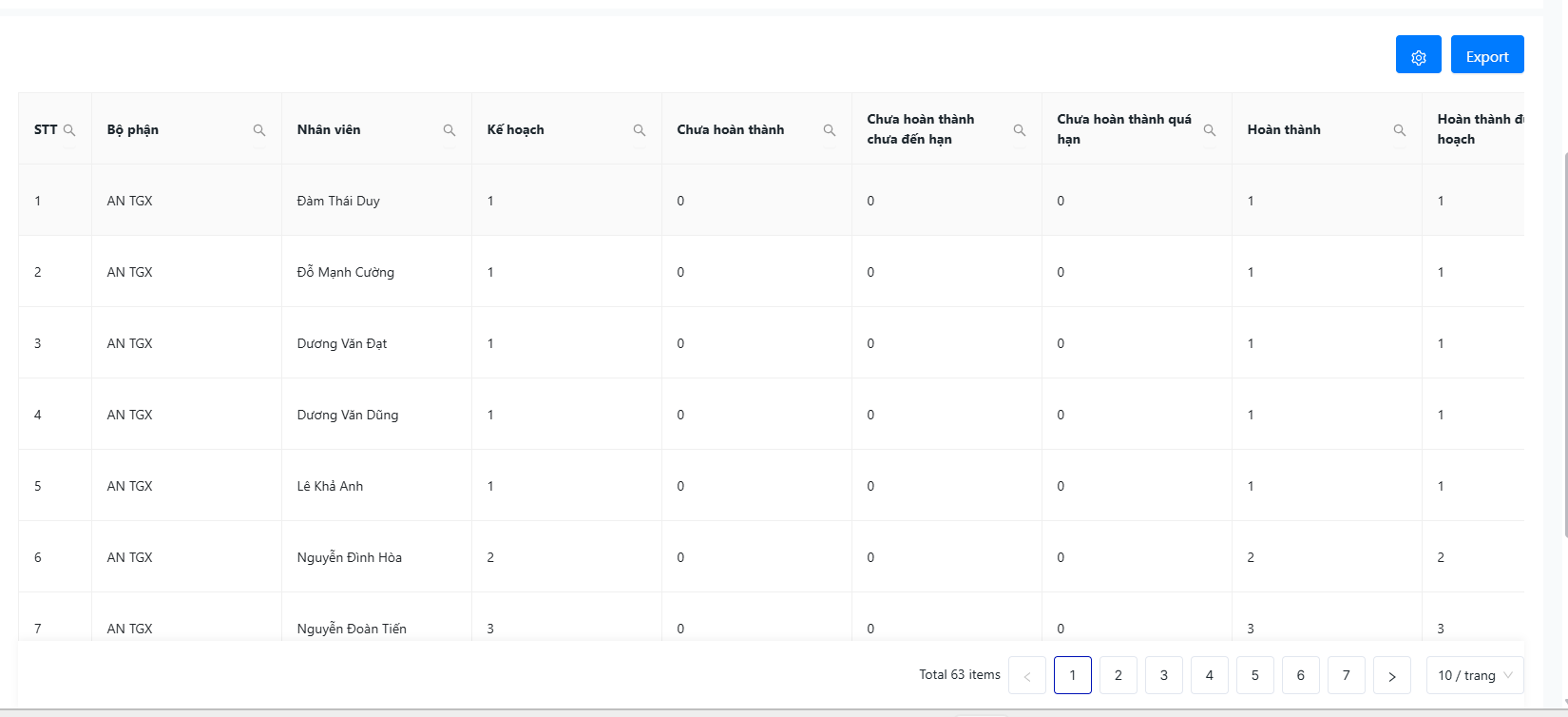Expand the 10 / trang page size dropdown
Screen dimensions: 1568x717
1474,675
